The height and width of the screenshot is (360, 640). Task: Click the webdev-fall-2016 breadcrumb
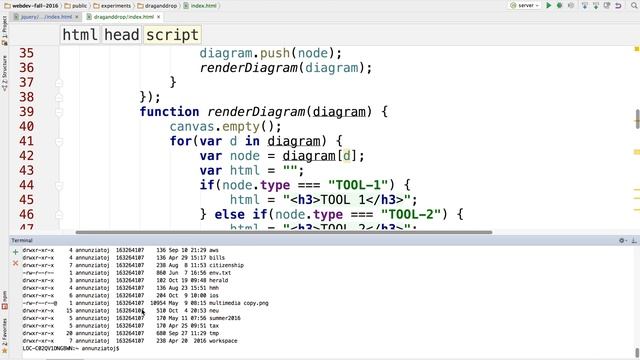[31, 6]
